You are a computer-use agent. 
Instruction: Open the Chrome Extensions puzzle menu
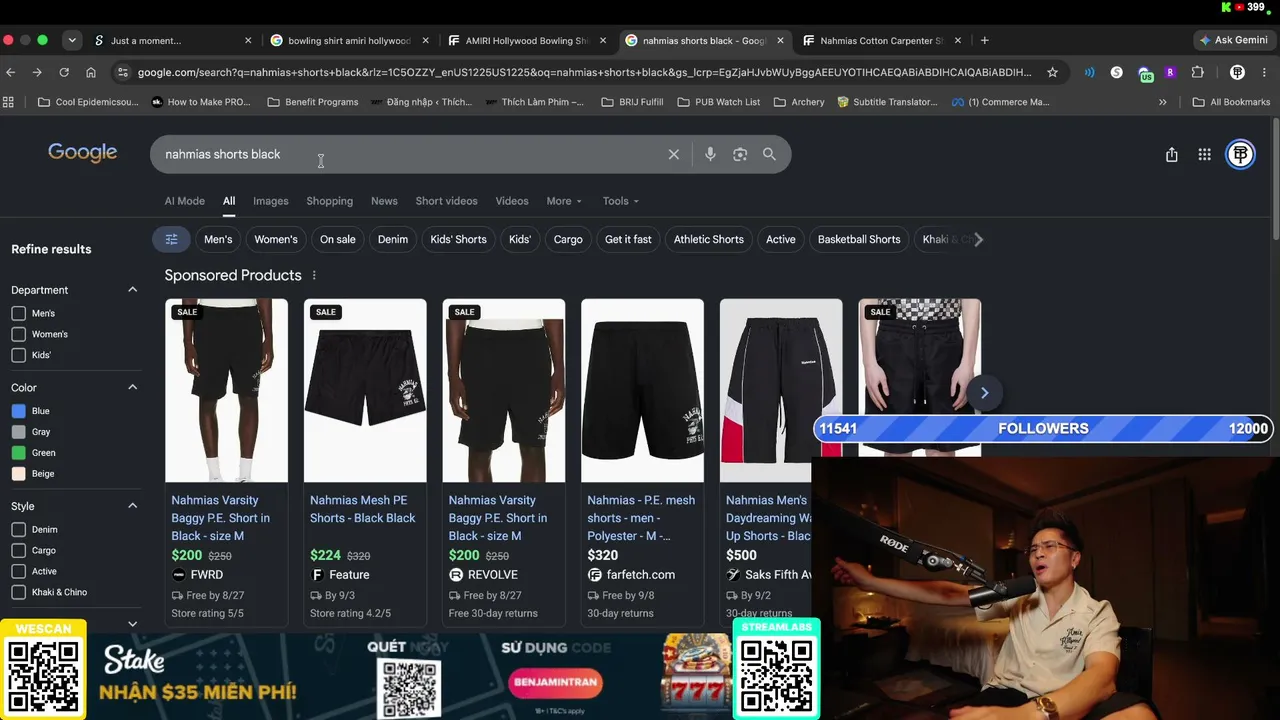[1198, 72]
